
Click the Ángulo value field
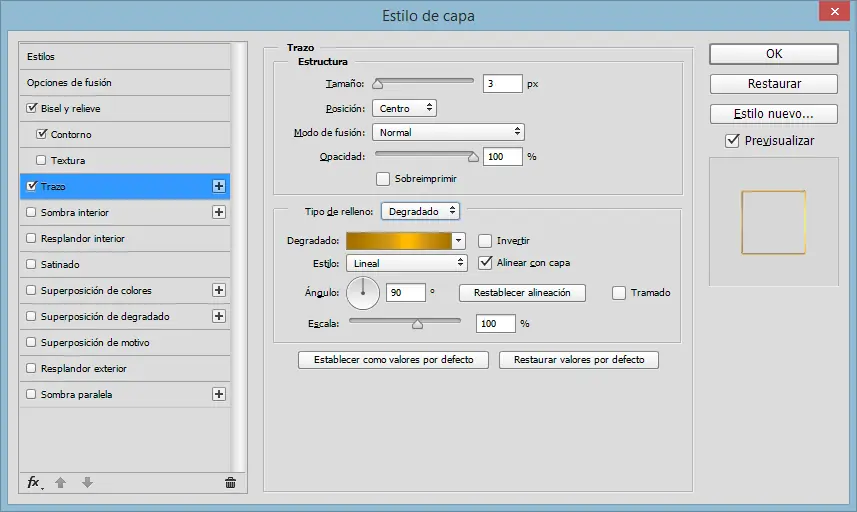406,293
